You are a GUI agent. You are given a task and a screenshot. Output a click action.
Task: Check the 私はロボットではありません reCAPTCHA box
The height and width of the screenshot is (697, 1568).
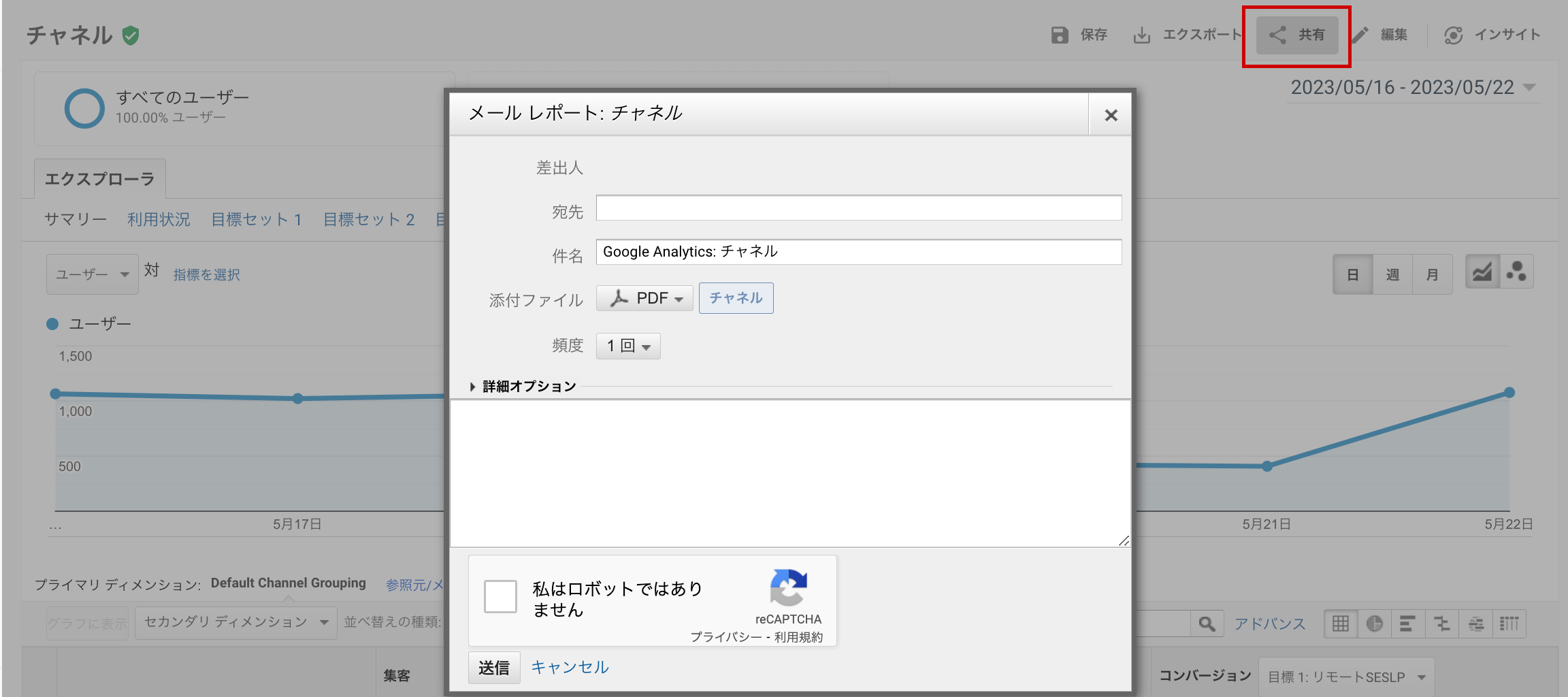(500, 596)
